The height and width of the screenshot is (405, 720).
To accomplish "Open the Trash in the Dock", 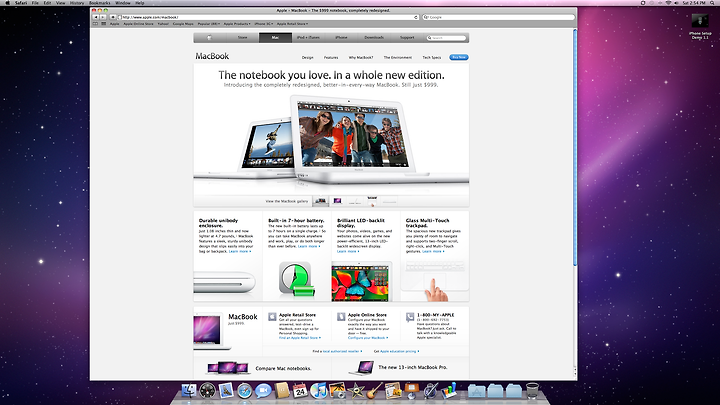I will [532, 391].
